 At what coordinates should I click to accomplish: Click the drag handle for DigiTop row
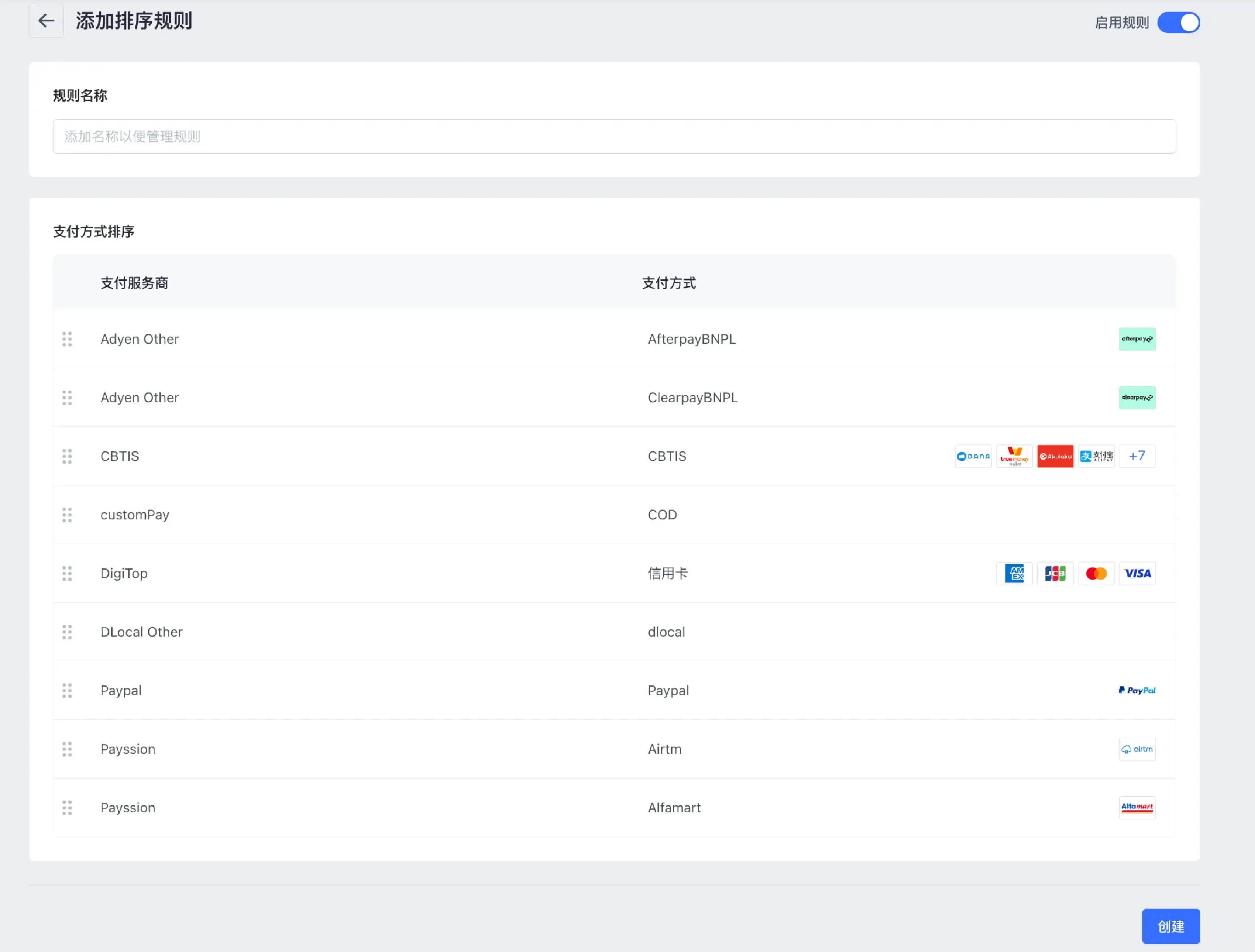pyautogui.click(x=67, y=574)
